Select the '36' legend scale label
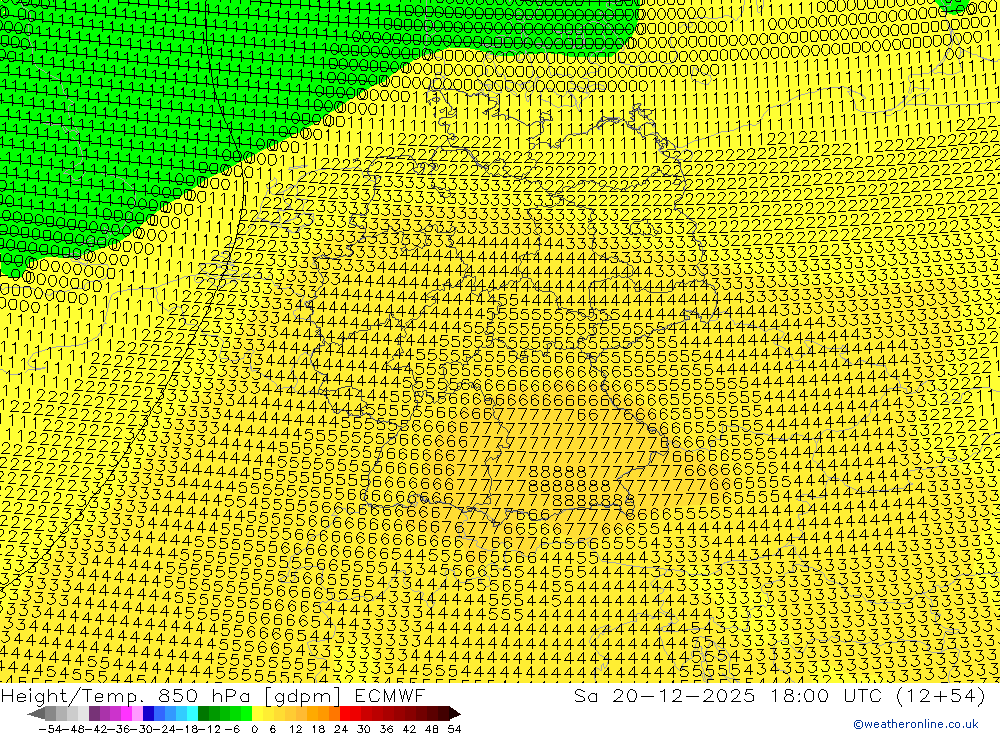Screen dimensions: 1000x733 click(x=386, y=729)
